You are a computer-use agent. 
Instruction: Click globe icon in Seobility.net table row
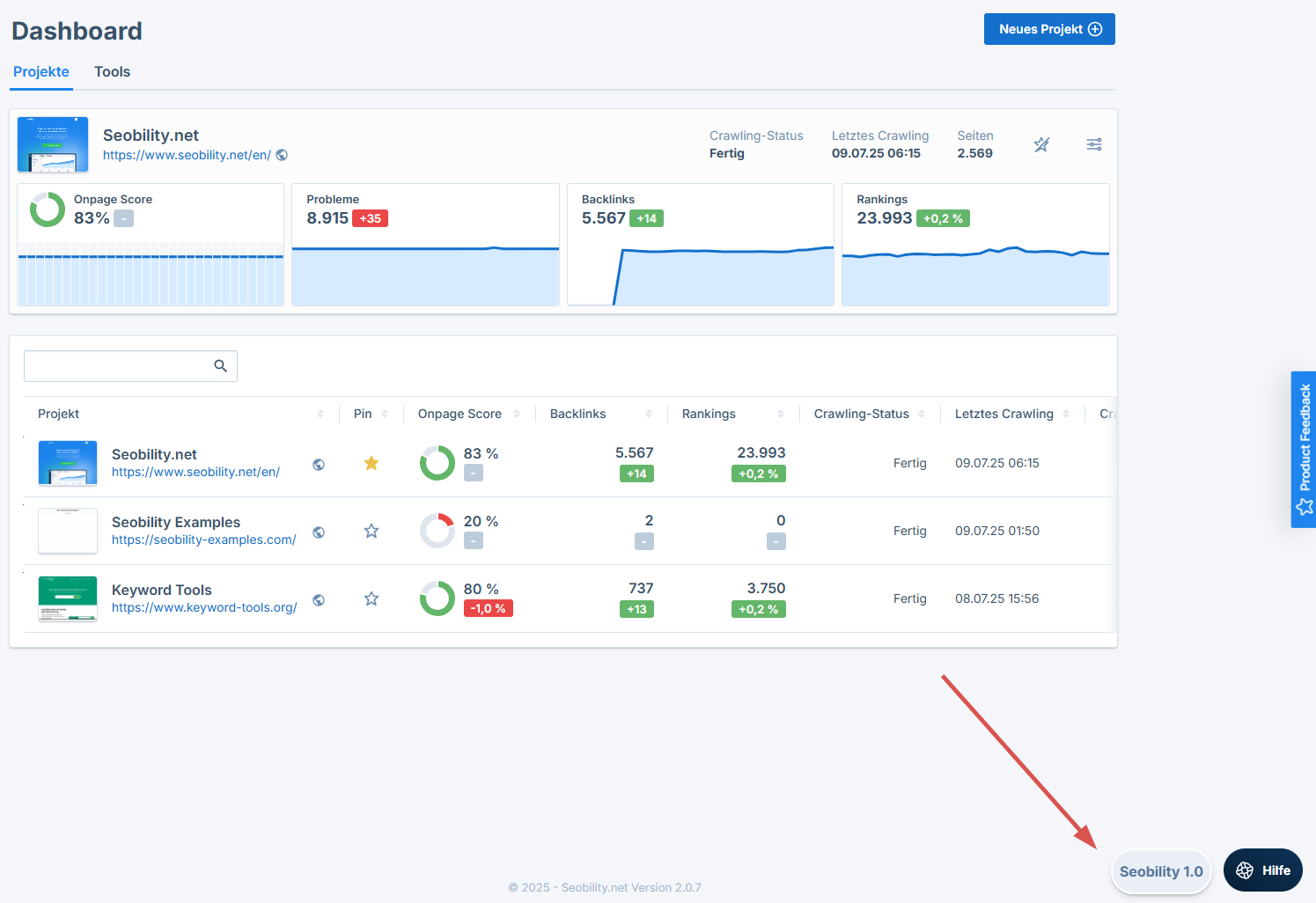pyautogui.click(x=319, y=465)
